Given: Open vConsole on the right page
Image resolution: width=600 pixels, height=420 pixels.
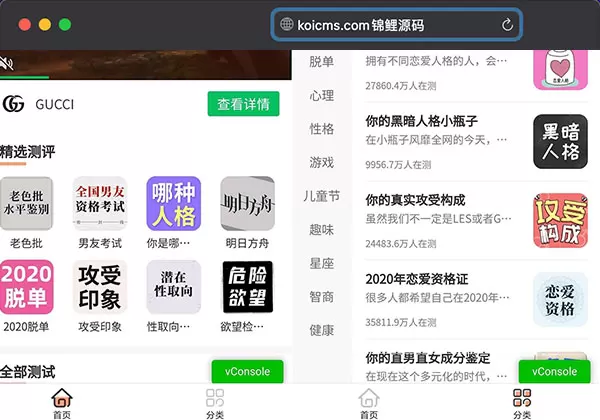Looking at the screenshot, I should [x=554, y=371].
